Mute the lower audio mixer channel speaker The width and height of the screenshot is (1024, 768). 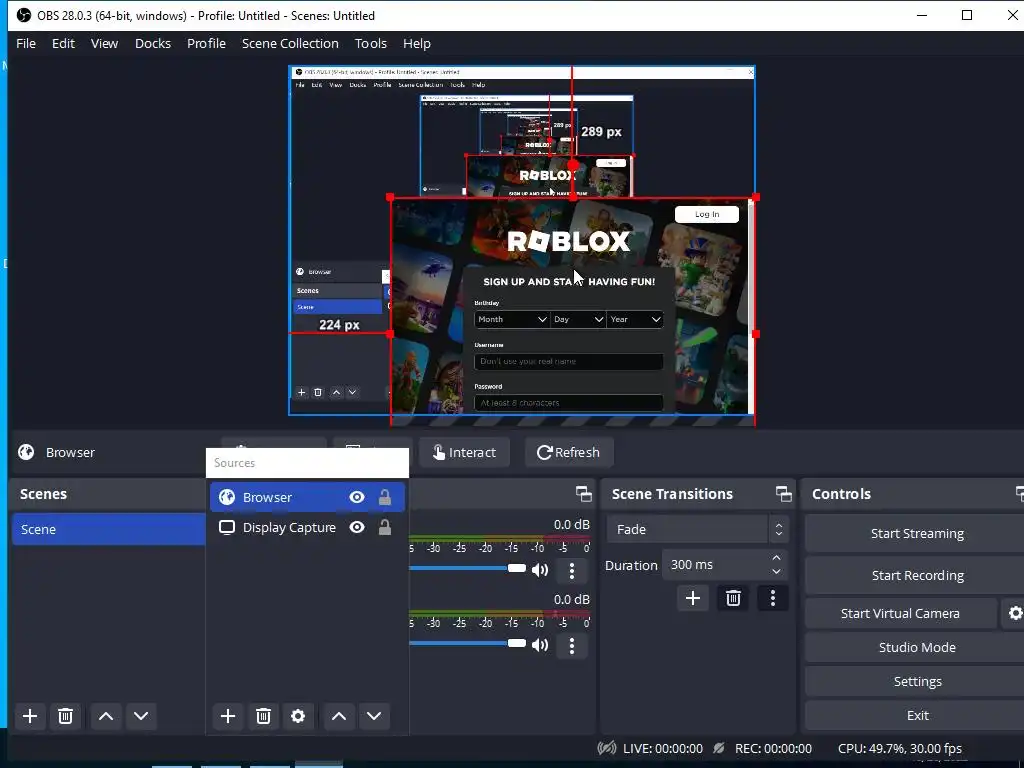point(540,645)
